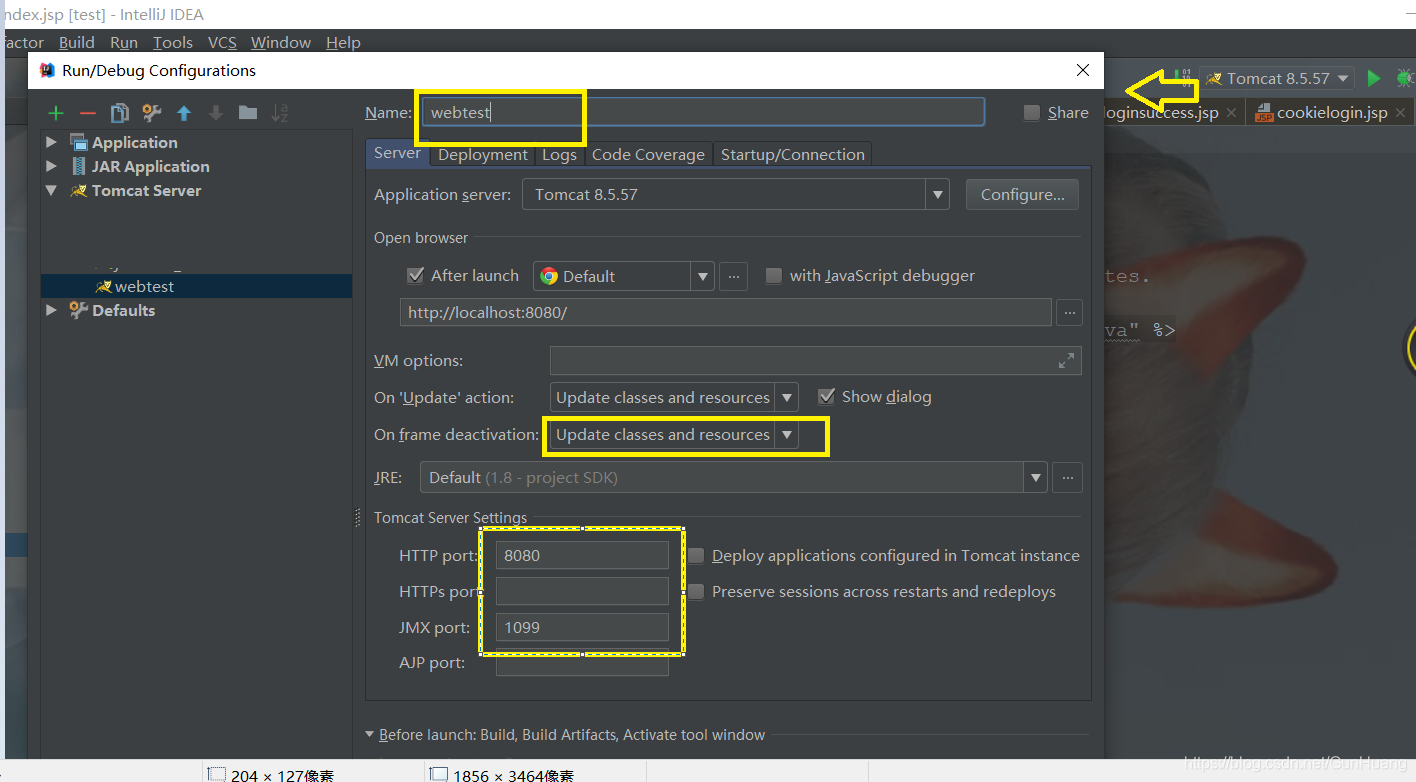Screen dimensions: 1416x782
Task: Open the cookielogin.jsp editor tab
Action: (1330, 113)
